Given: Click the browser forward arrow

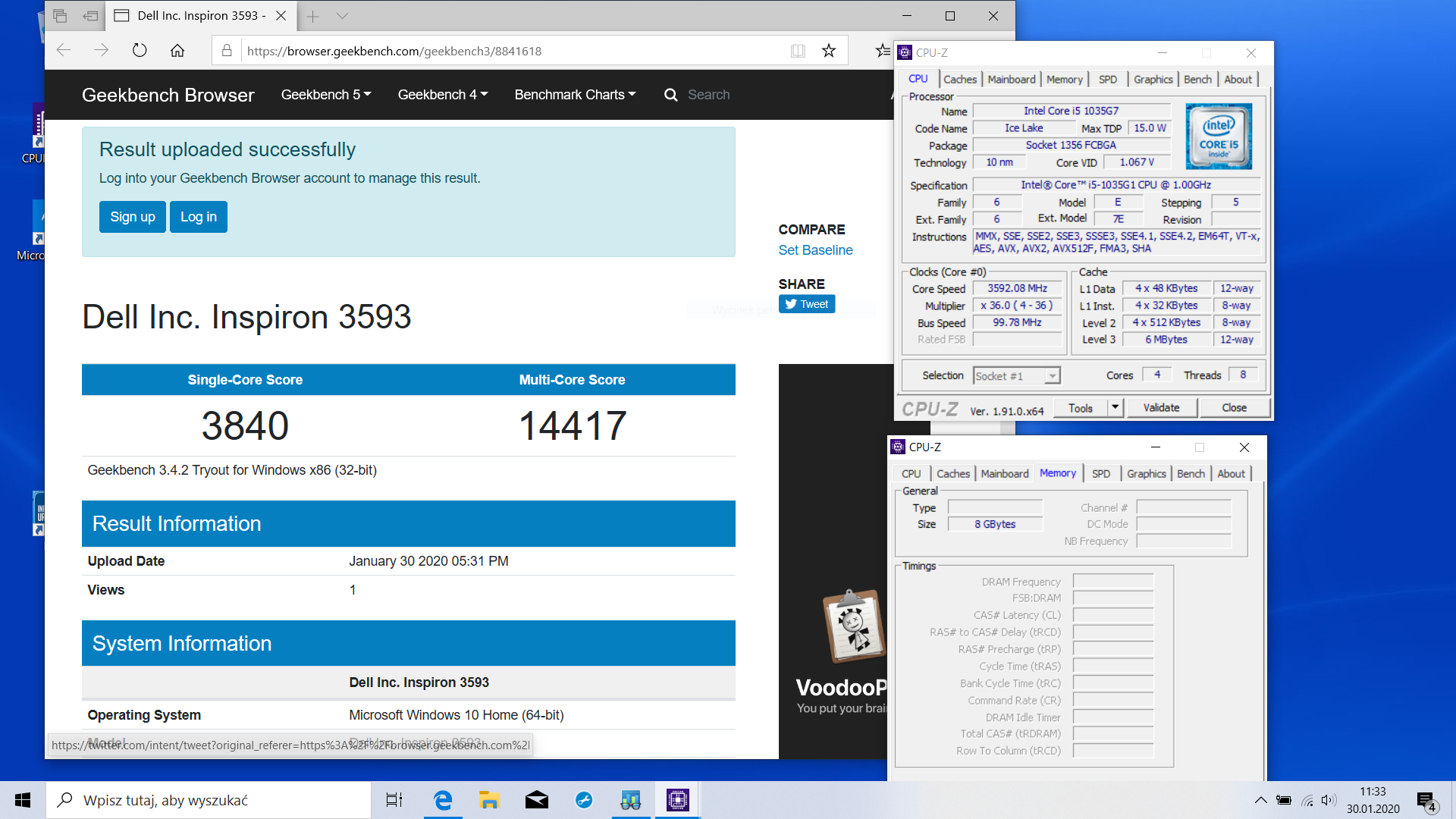Looking at the screenshot, I should click(101, 51).
